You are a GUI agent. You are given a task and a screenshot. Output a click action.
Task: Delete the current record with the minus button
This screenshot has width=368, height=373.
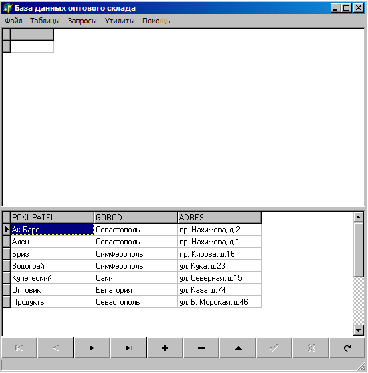(201, 348)
